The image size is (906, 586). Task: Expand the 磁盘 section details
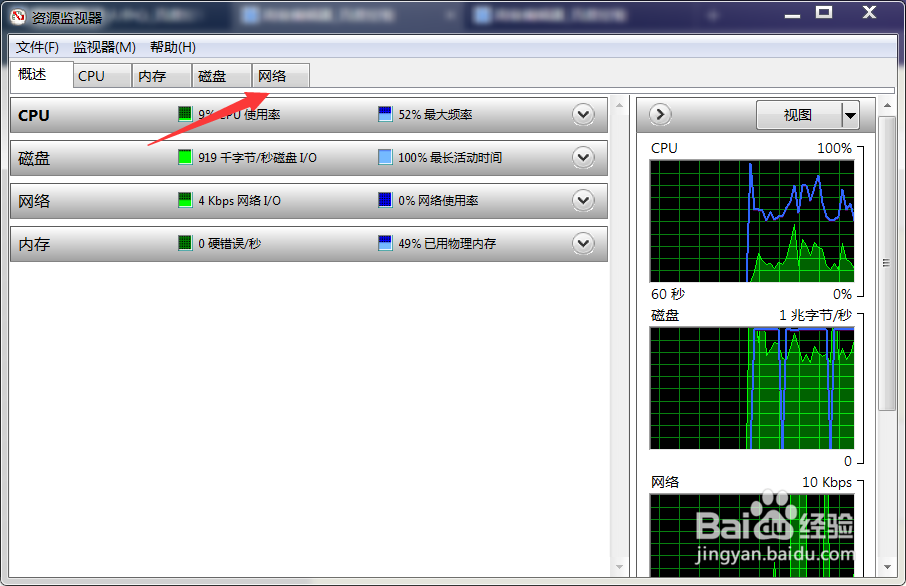(x=583, y=157)
